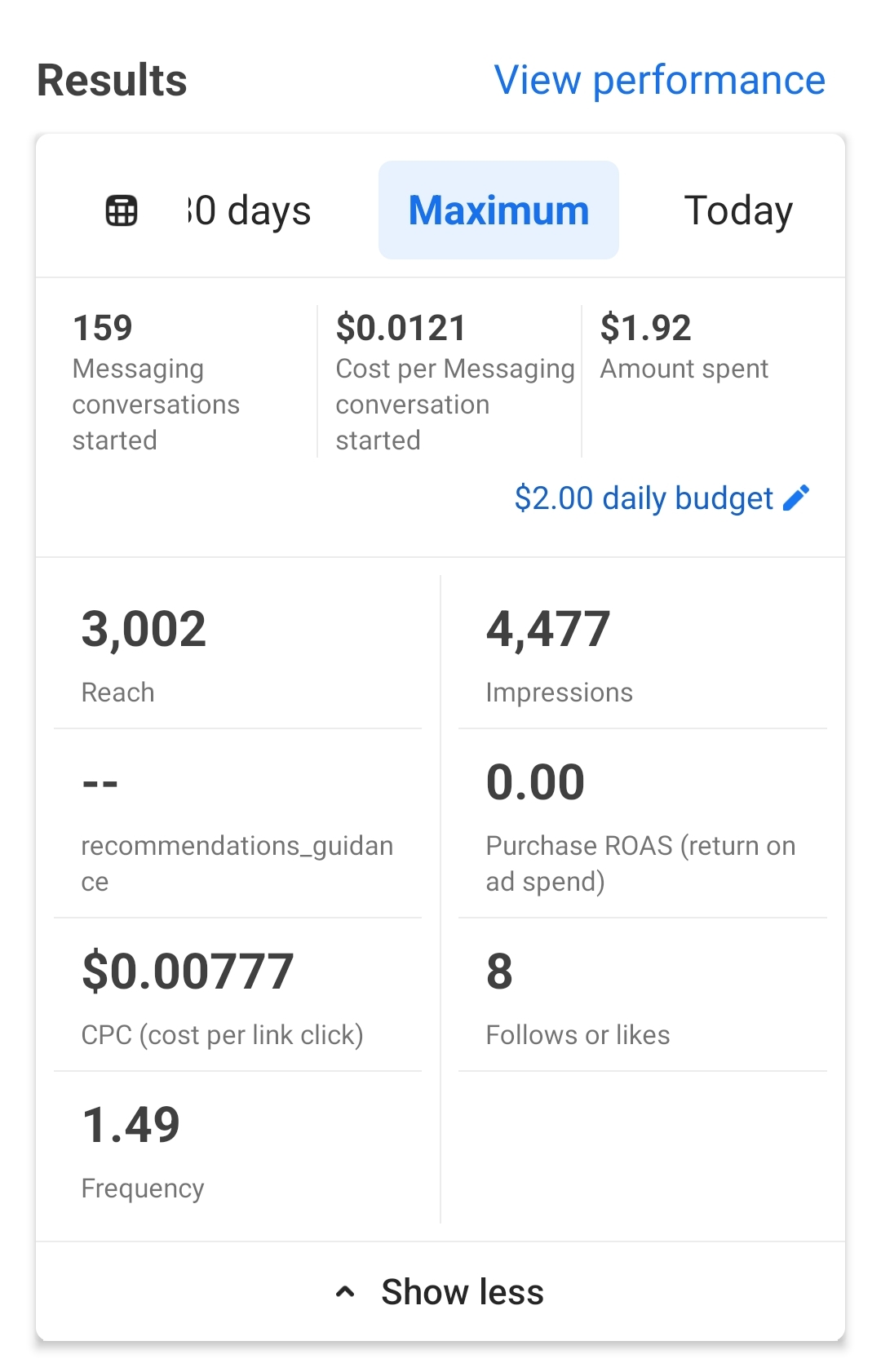Screen dimensions: 881x1372
Task: Select the Purchase ROAS metric tile
Action: tap(642, 824)
